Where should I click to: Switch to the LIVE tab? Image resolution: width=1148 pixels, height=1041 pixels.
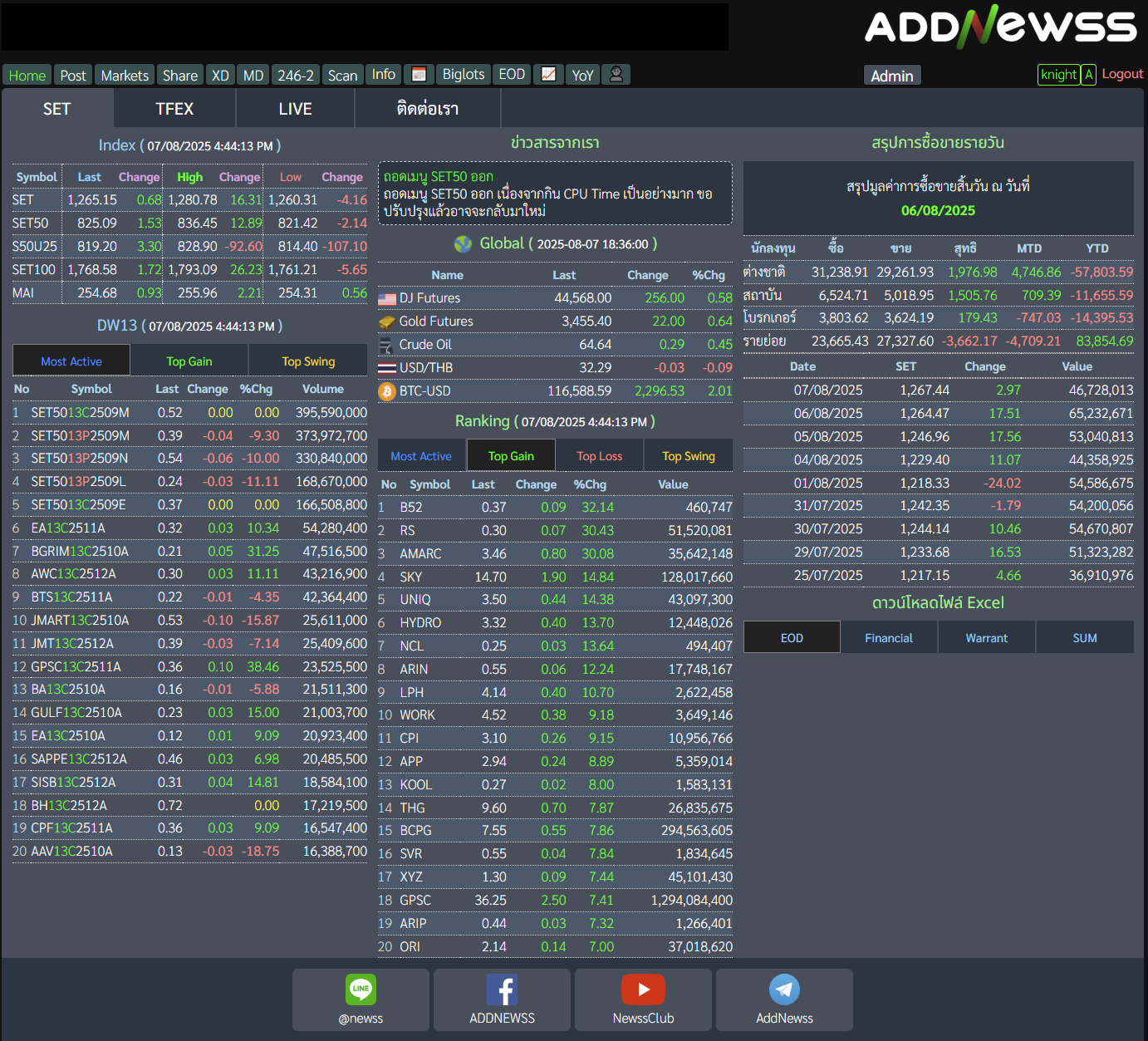pos(296,109)
